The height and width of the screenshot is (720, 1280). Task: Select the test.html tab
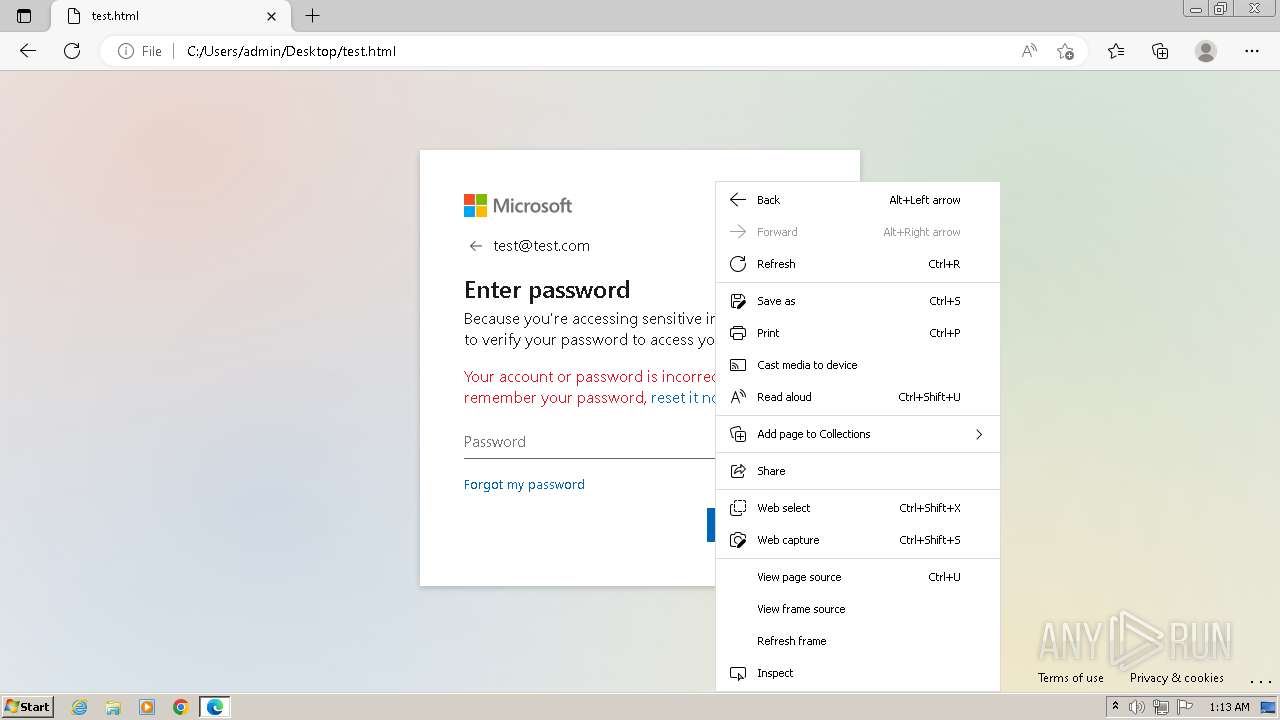coord(169,16)
